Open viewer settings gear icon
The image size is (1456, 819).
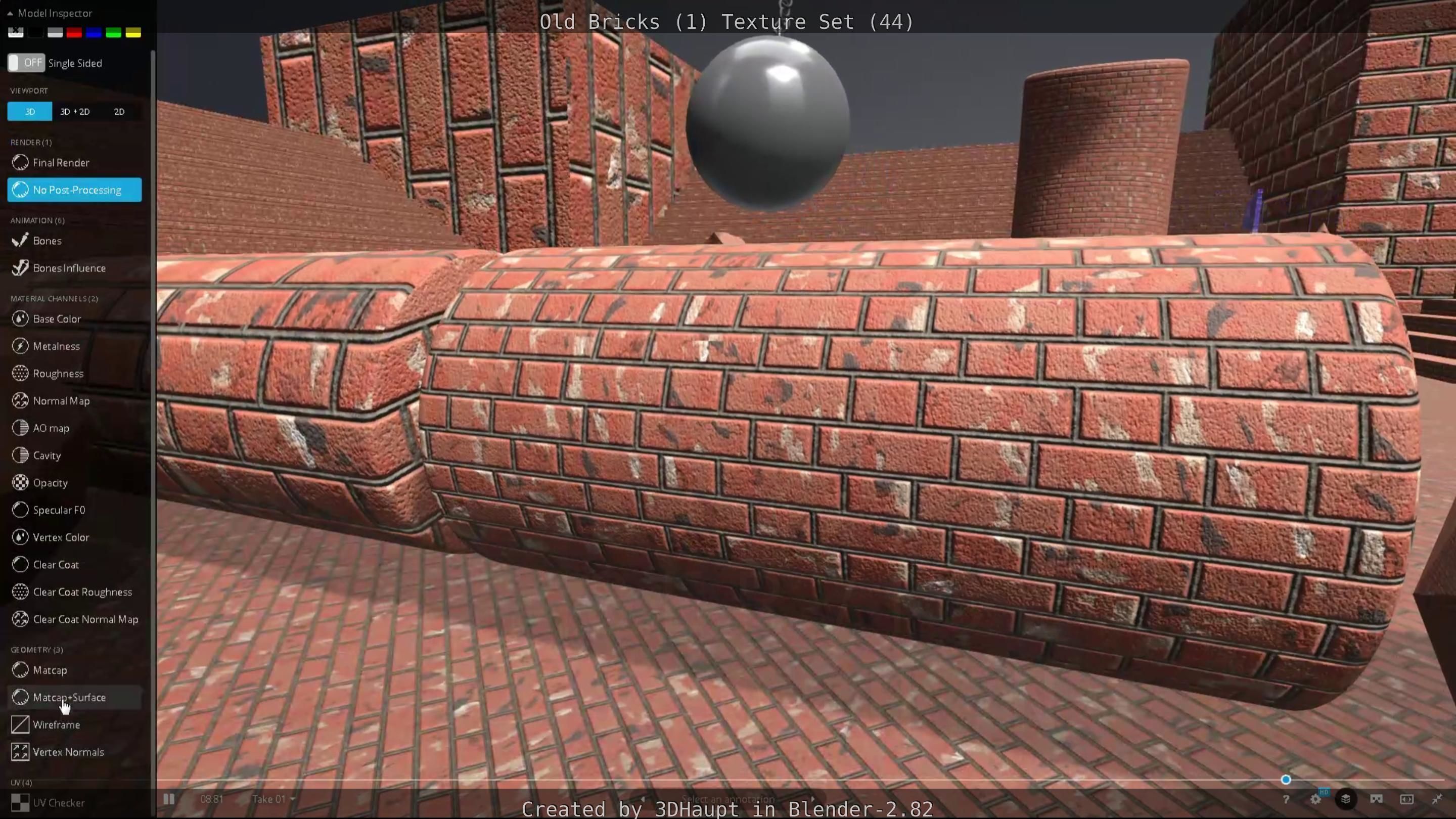pos(1315,799)
